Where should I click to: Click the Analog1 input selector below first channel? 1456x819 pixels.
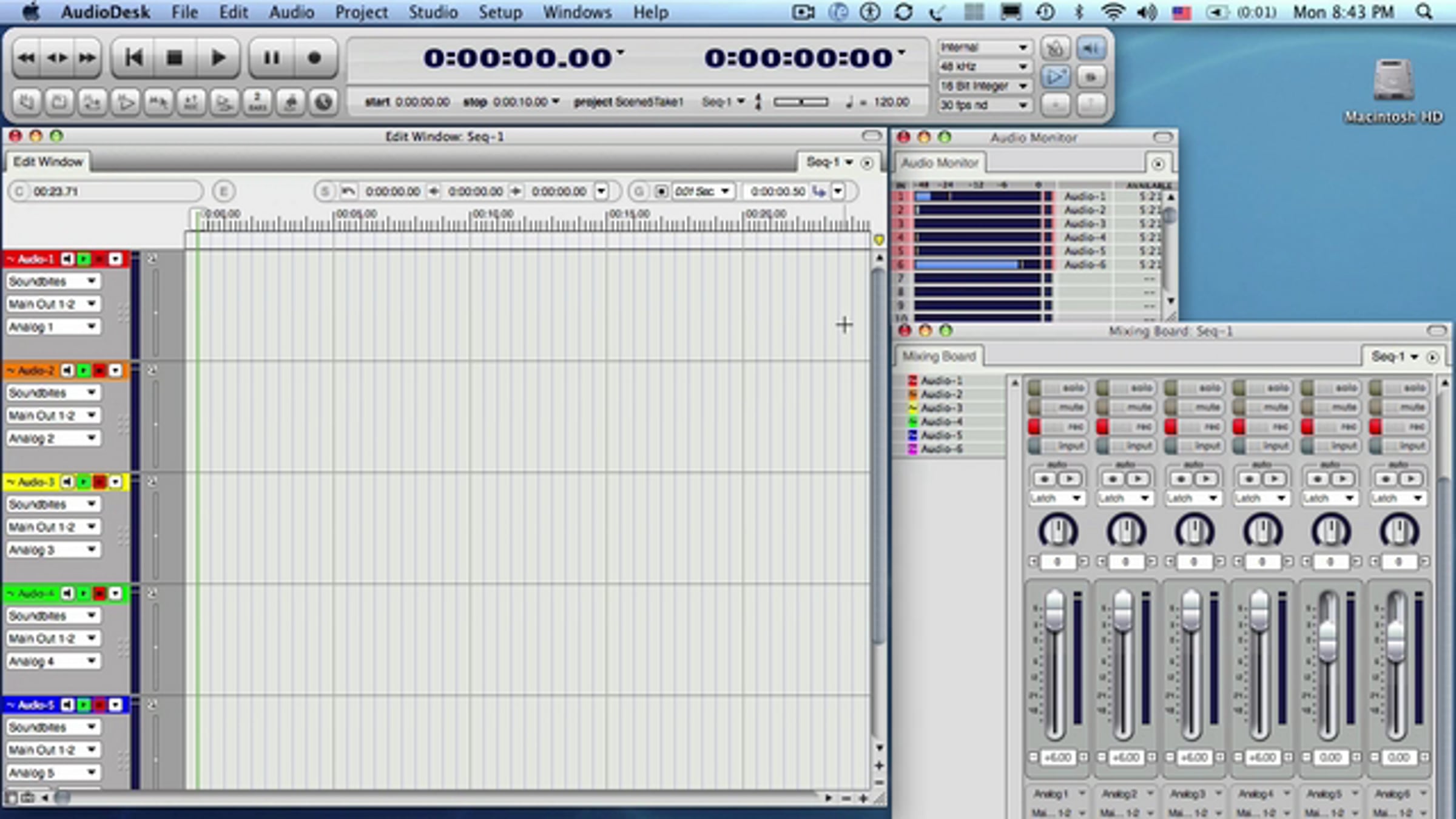point(1058,794)
